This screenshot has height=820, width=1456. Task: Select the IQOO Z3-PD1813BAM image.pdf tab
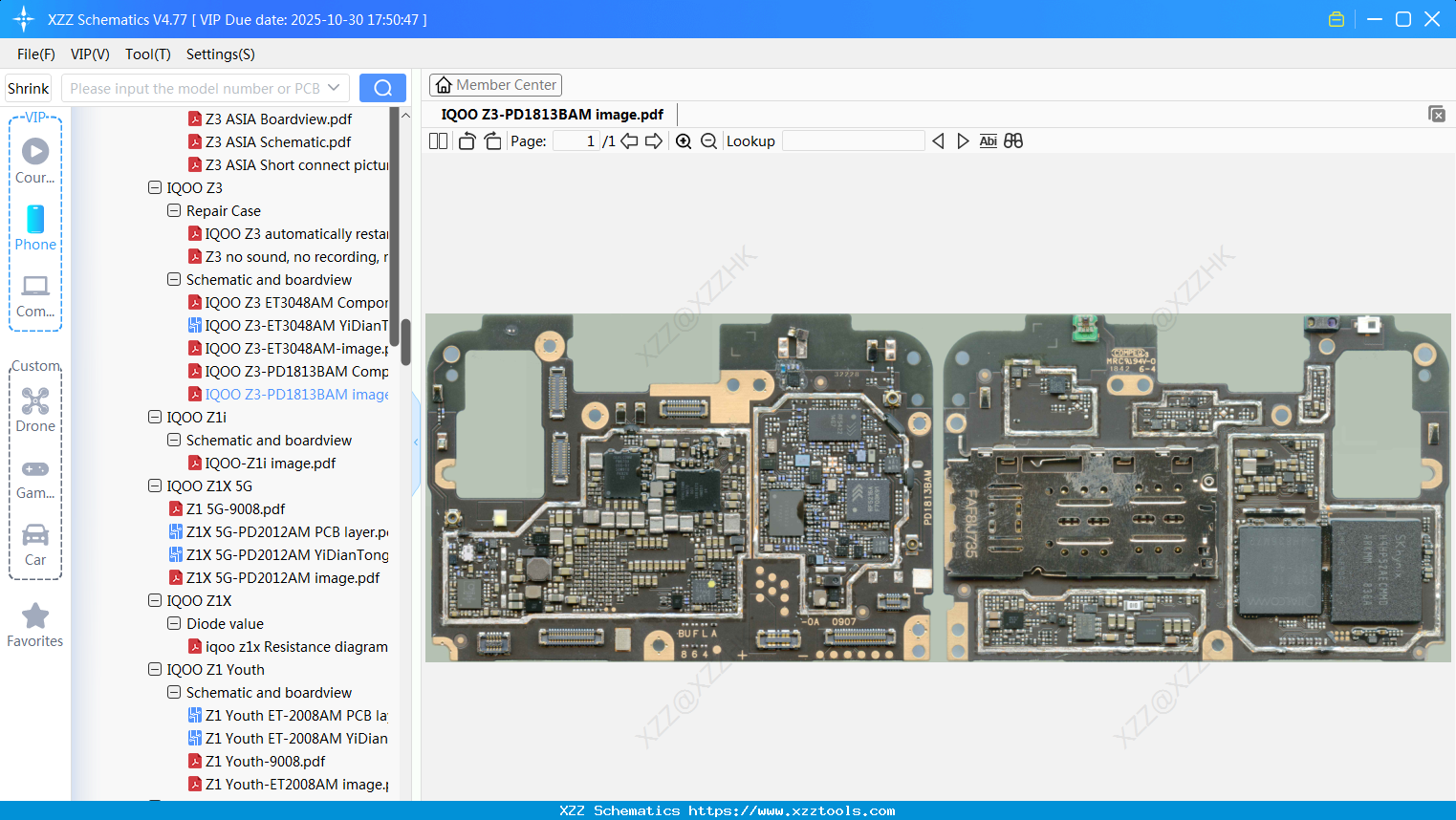click(552, 114)
